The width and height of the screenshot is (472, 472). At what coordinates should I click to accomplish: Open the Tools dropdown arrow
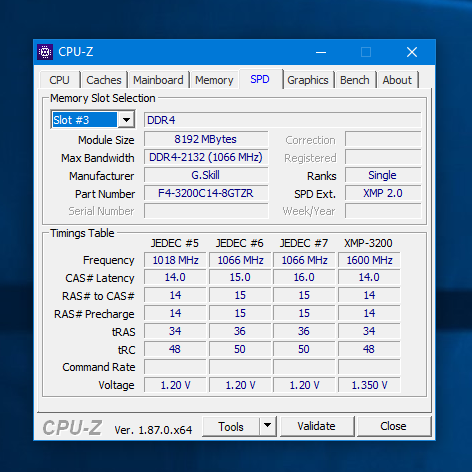pos(267,426)
